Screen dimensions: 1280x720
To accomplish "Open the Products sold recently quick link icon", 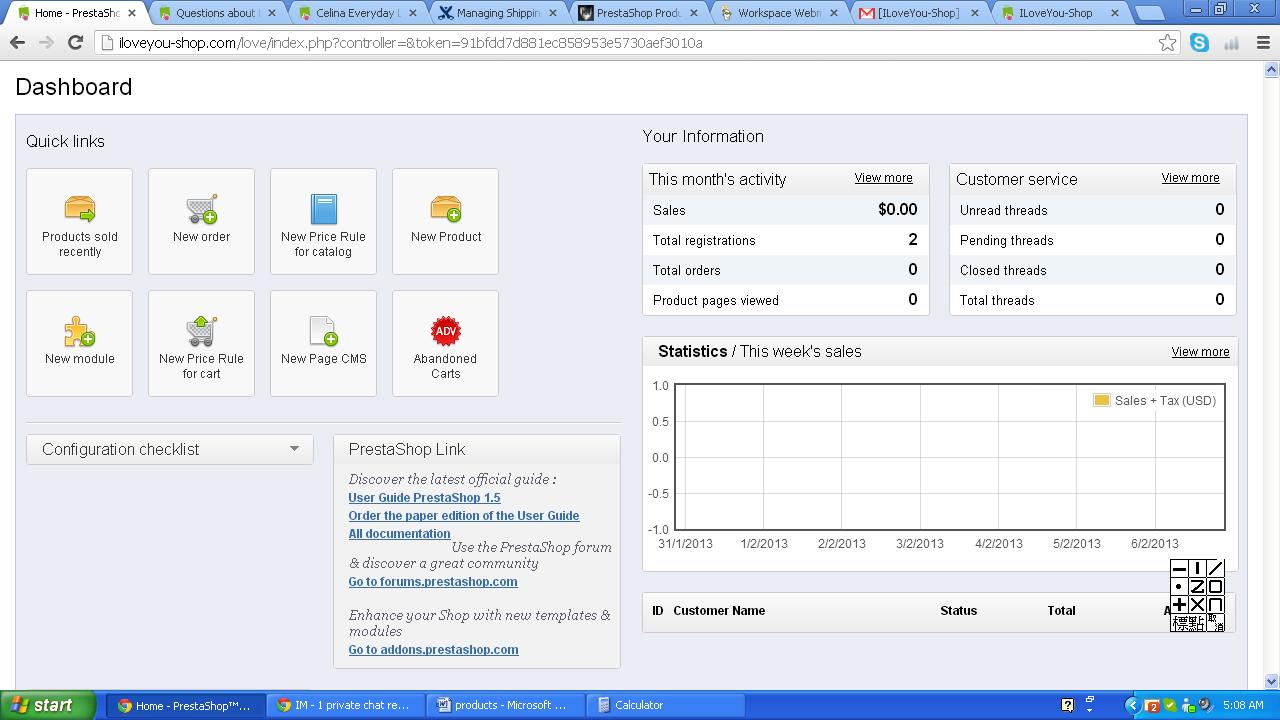I will click(79, 208).
